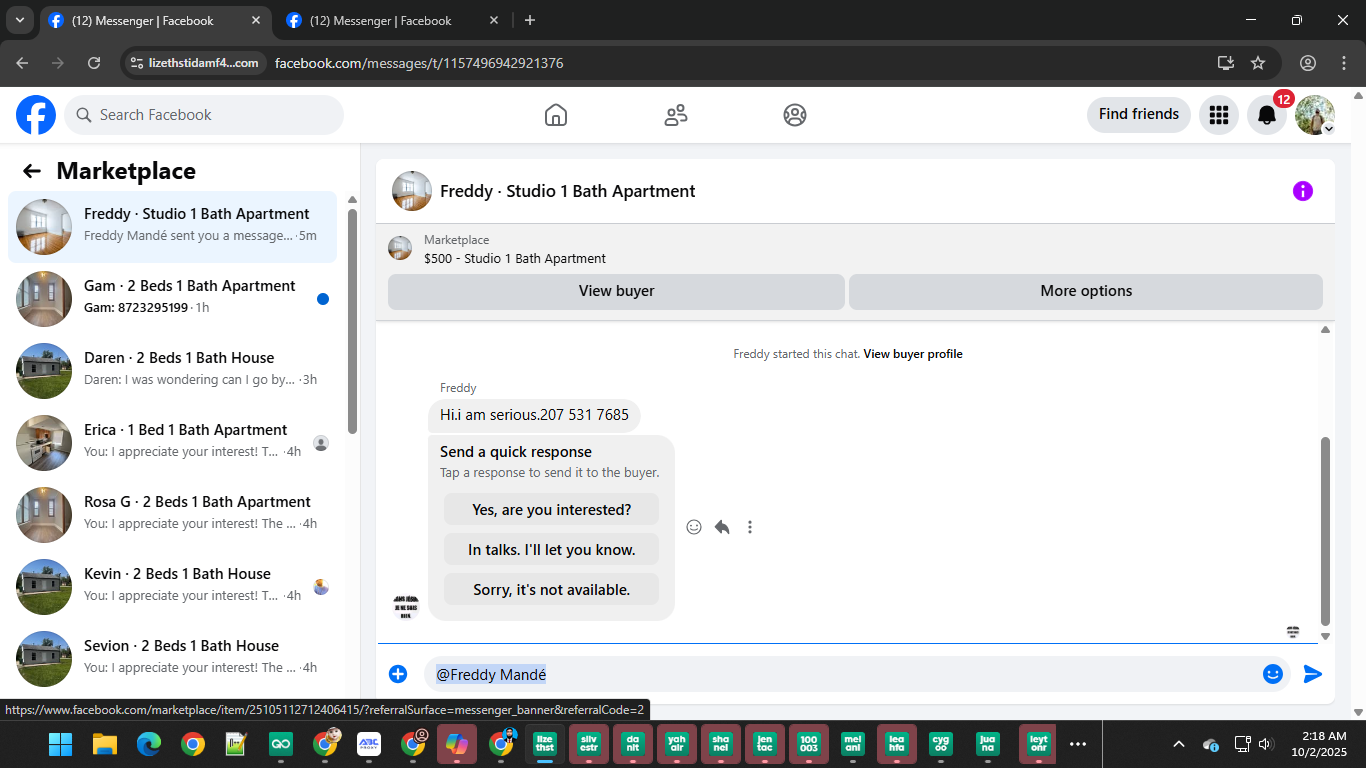Send the message with arrow icon

pyautogui.click(x=1313, y=674)
